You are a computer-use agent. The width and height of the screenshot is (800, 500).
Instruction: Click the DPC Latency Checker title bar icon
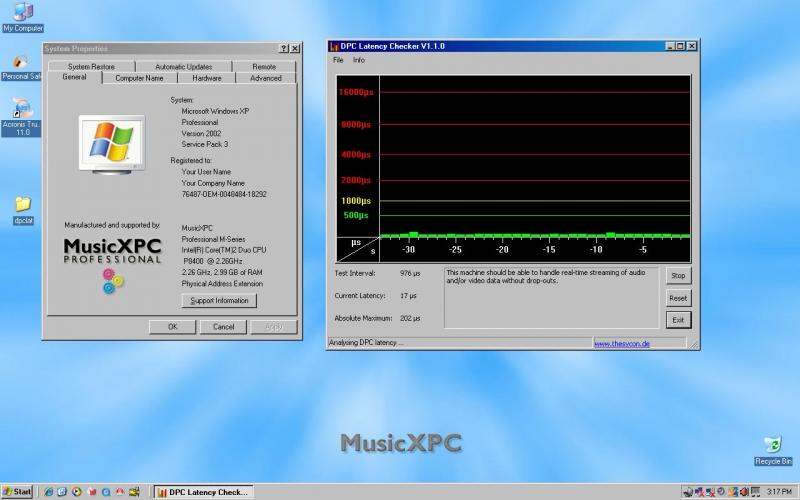point(334,46)
